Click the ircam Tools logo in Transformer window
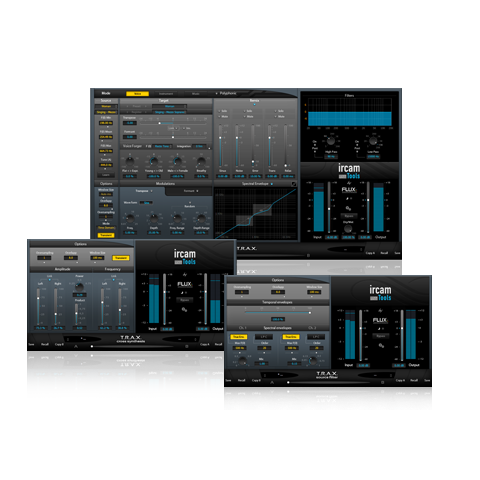480x480 pixels. (349, 171)
